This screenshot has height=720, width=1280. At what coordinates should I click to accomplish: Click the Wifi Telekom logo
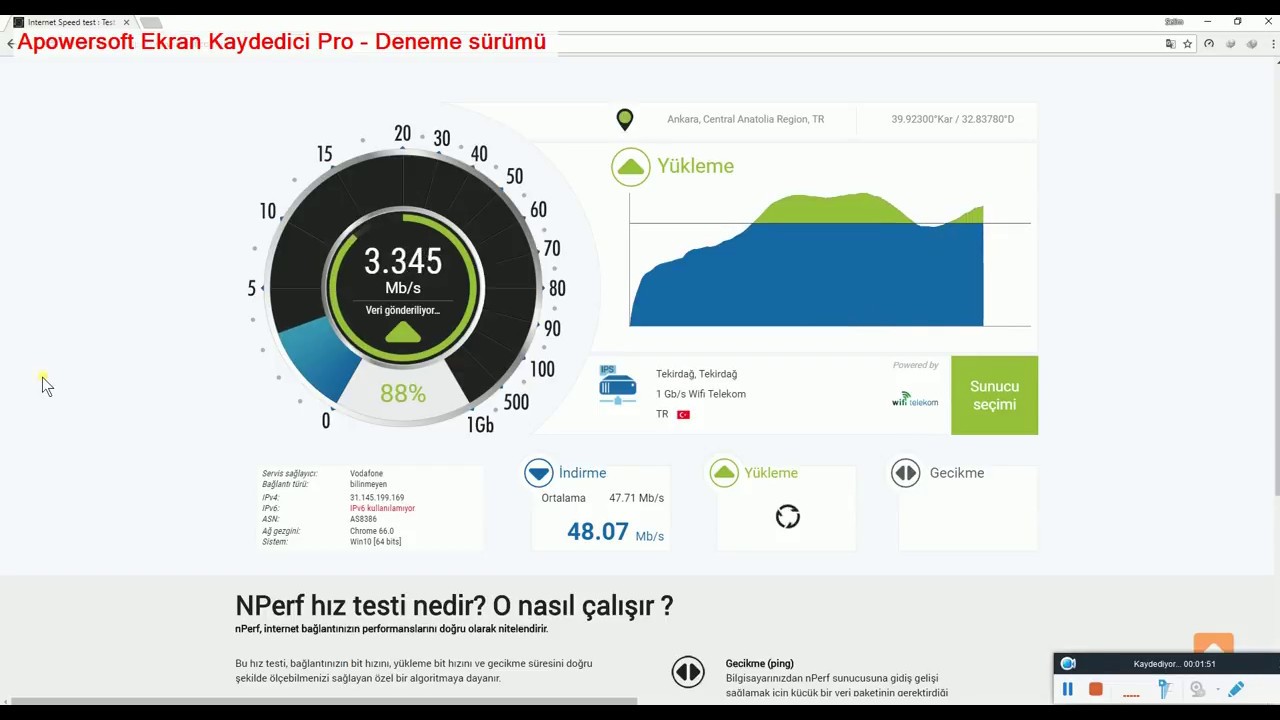coord(915,398)
